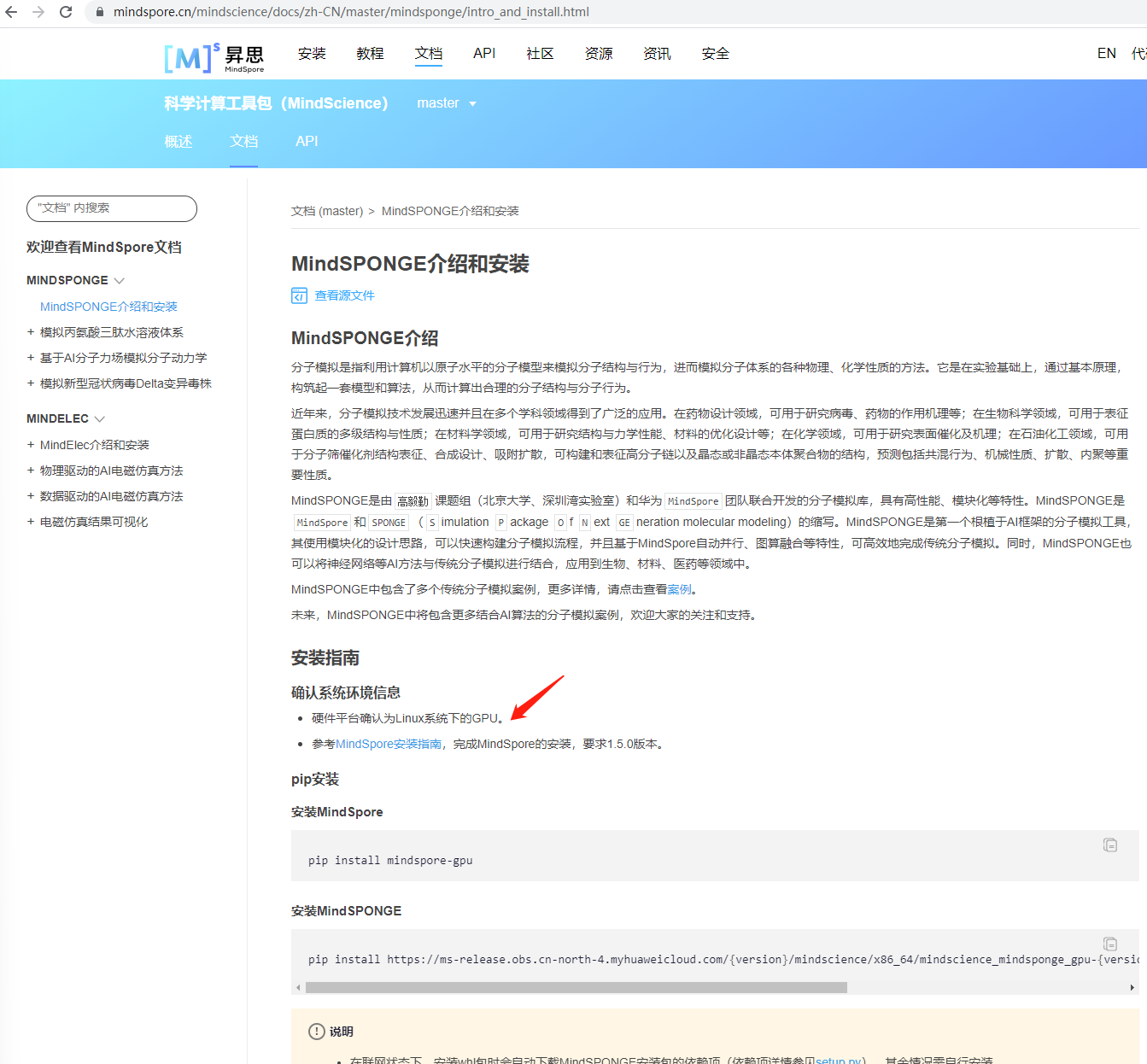
Task: Select MindSPONGE介绍和安装 in the sidebar
Action: pos(108,307)
